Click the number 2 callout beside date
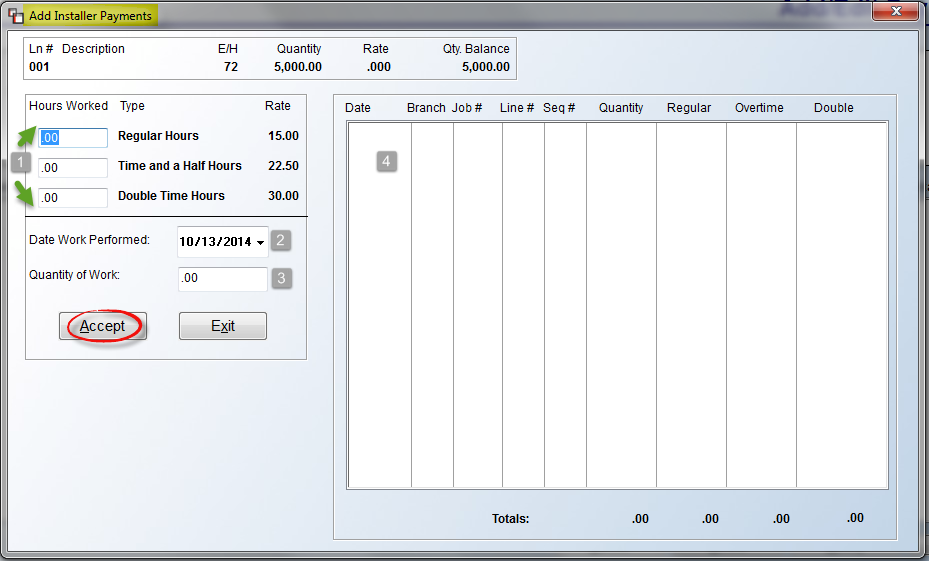929x561 pixels. tap(282, 240)
